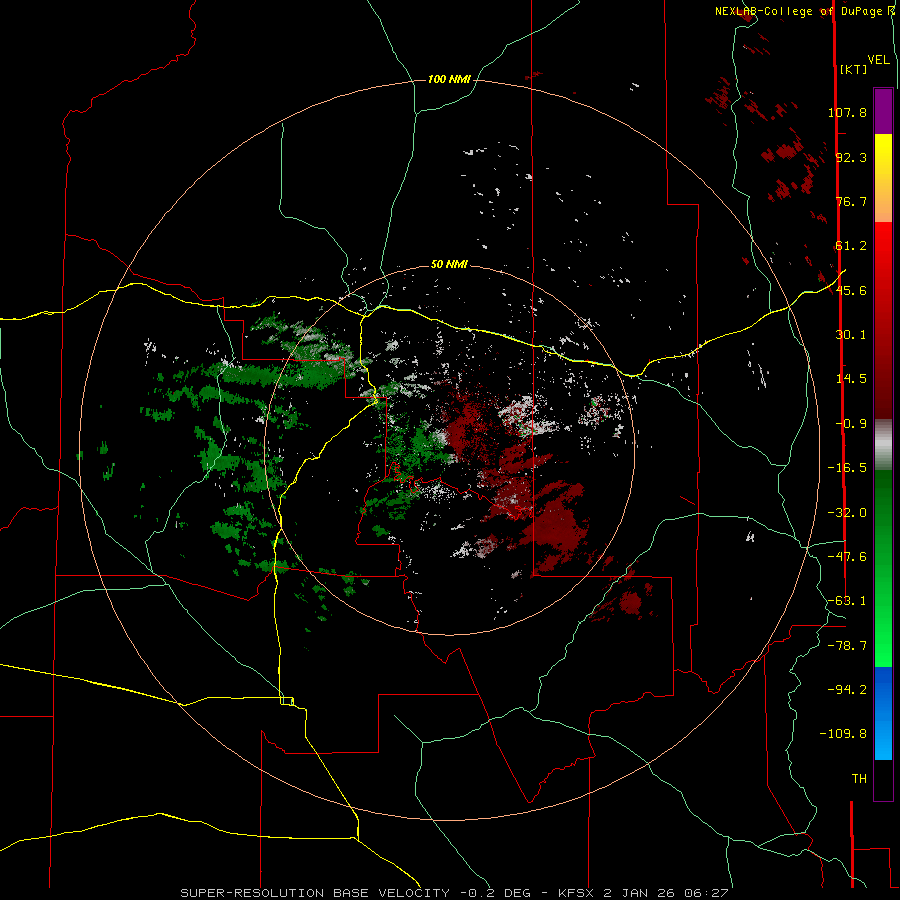The width and height of the screenshot is (900, 900).
Task: Click the 61.2 legend value
Action: (851, 246)
